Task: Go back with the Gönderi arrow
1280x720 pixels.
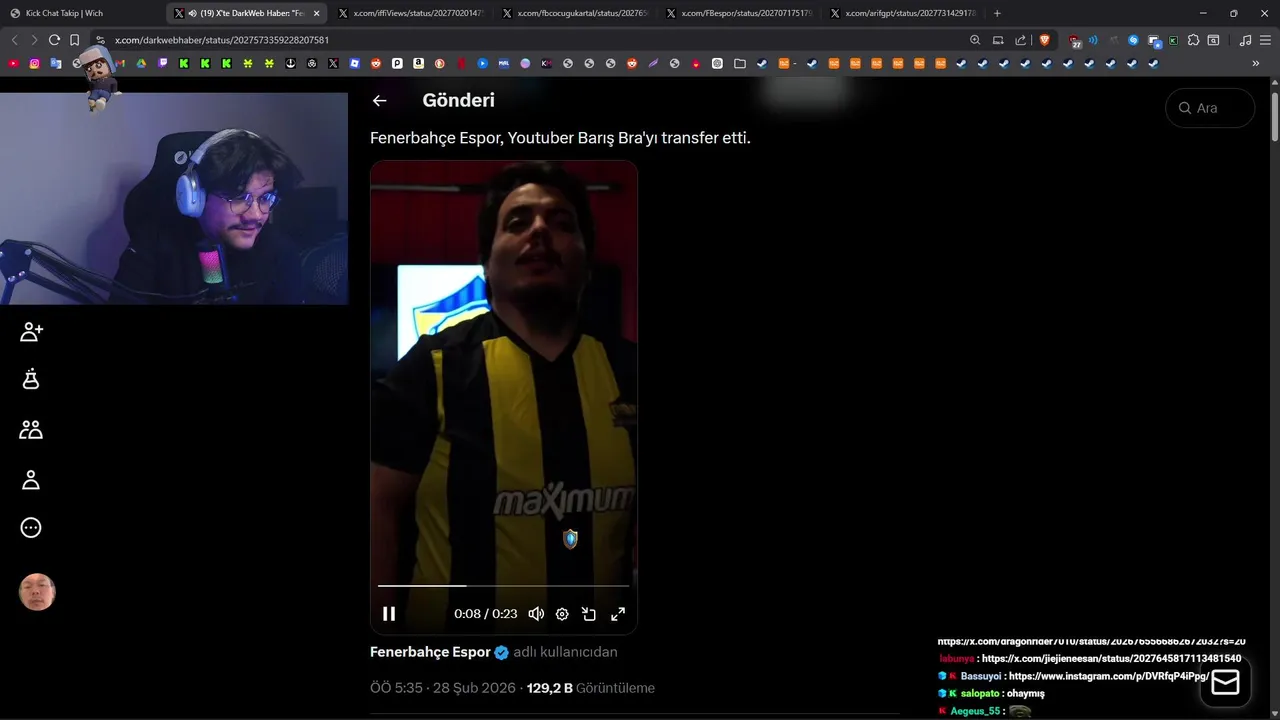Action: (x=379, y=100)
